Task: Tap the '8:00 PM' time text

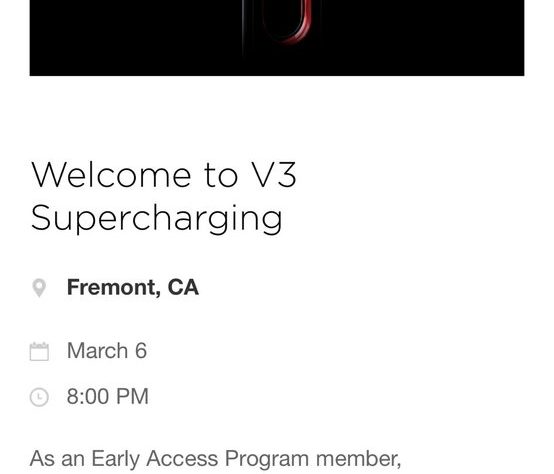Action: click(x=107, y=396)
